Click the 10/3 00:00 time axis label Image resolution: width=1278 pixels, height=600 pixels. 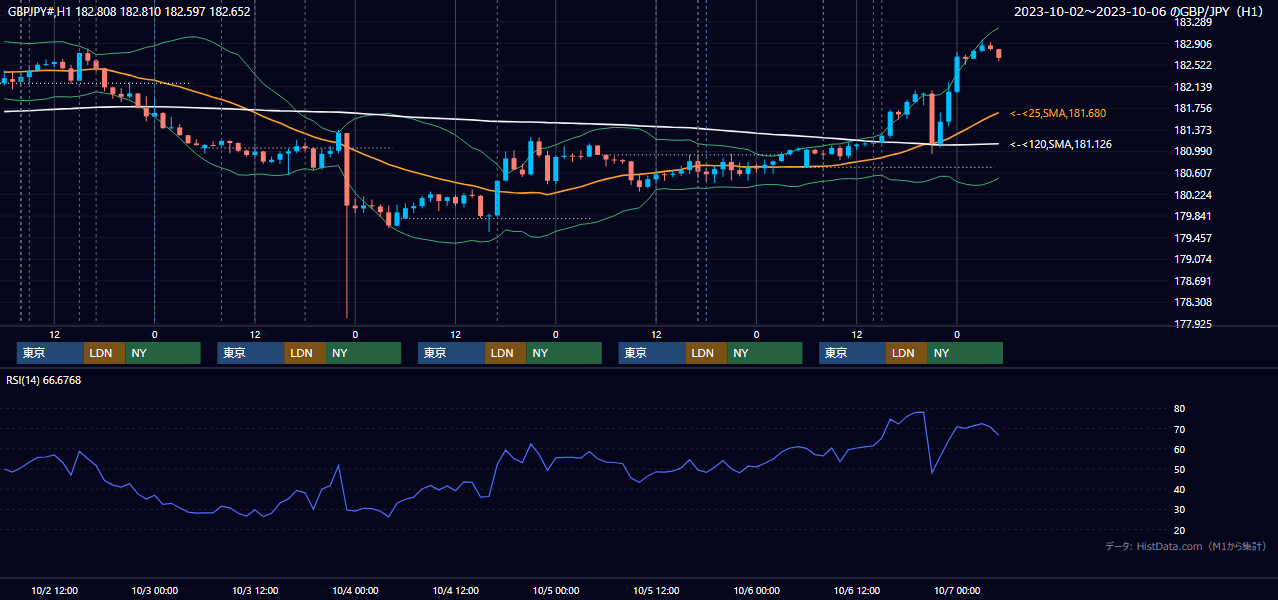pyautogui.click(x=154, y=591)
